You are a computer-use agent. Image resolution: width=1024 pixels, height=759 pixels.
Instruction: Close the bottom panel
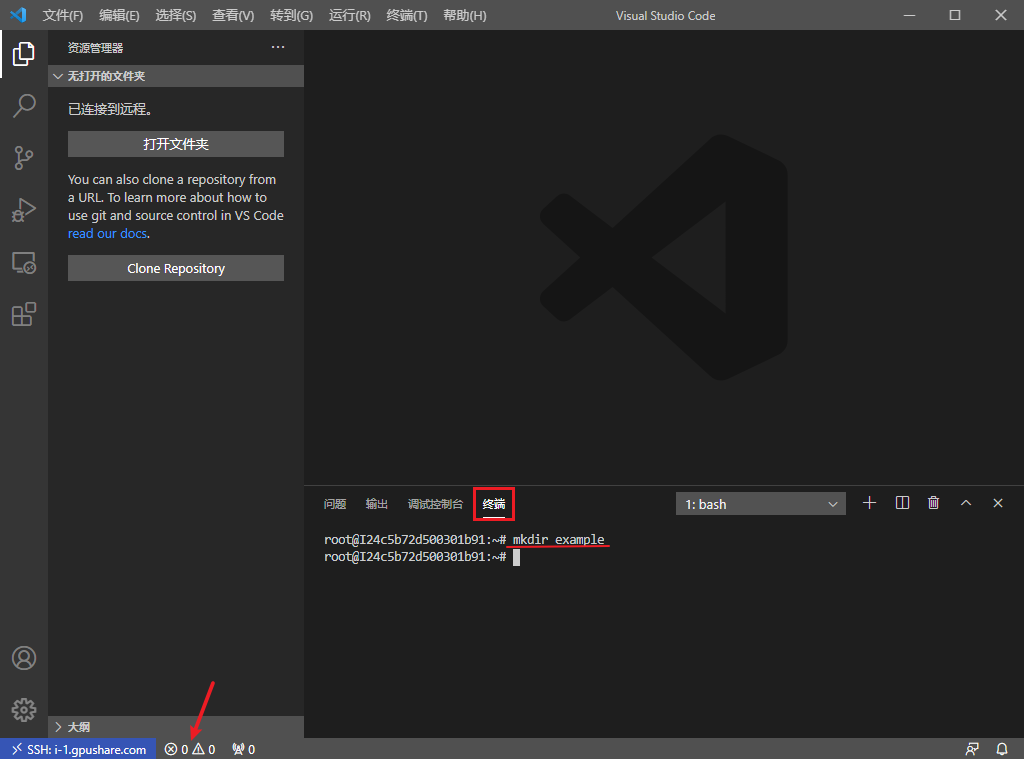click(x=998, y=503)
